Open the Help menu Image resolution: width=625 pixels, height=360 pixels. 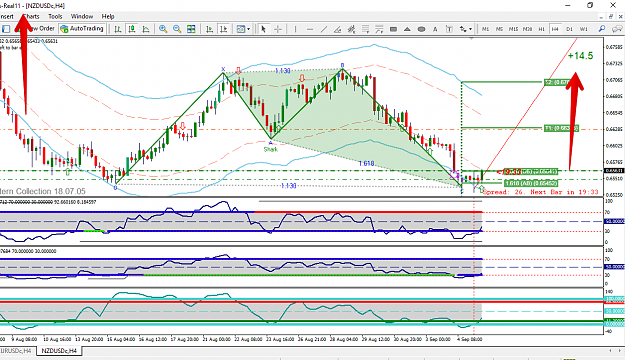click(x=108, y=16)
